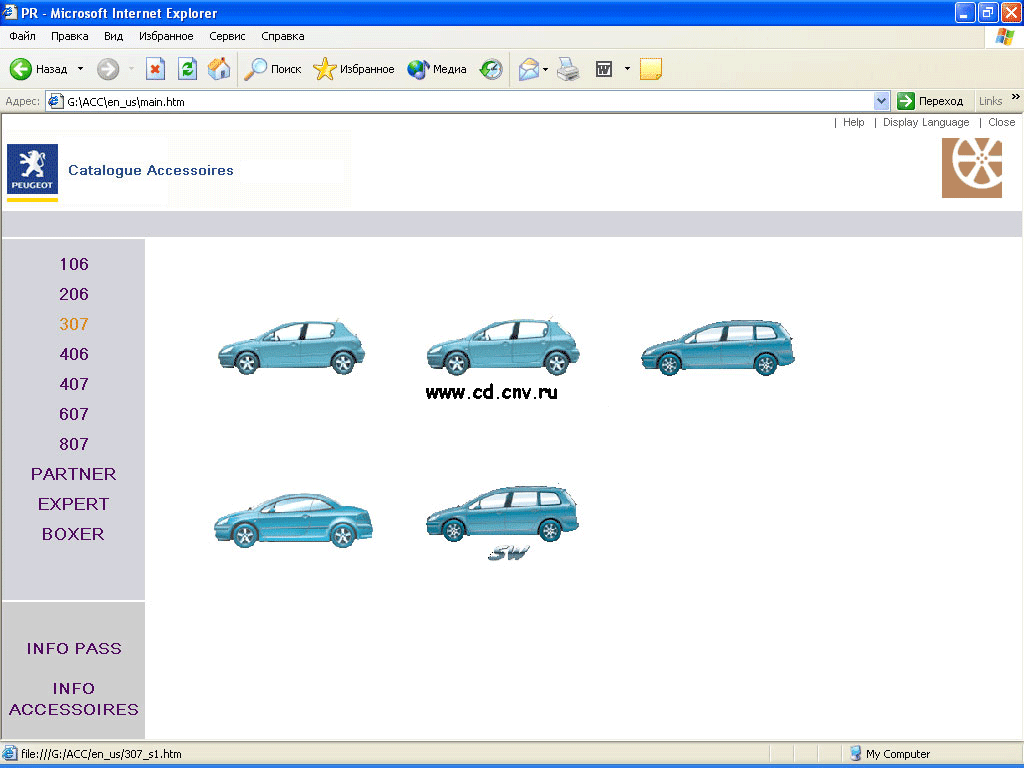Select model 206 in sidebar
Viewport: 1024px width, 768px height.
74,294
